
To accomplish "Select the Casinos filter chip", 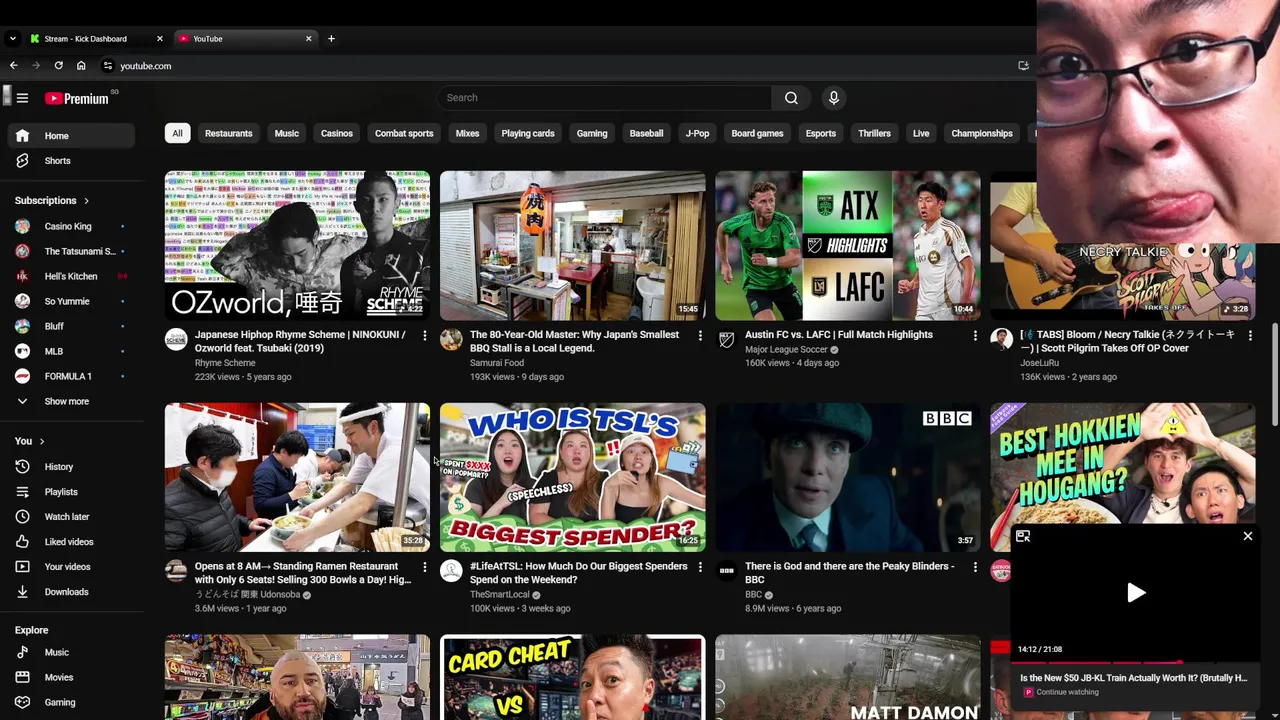I will [x=337, y=133].
